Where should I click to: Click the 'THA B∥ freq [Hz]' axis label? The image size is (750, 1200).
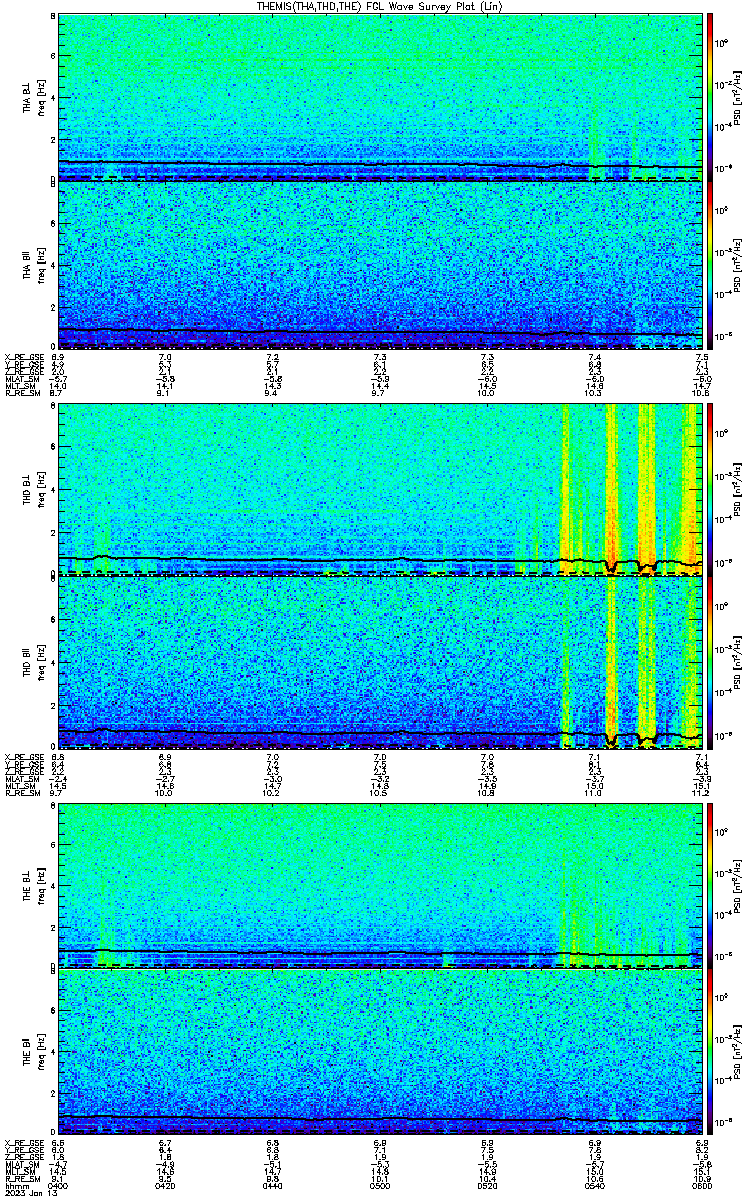point(34,265)
